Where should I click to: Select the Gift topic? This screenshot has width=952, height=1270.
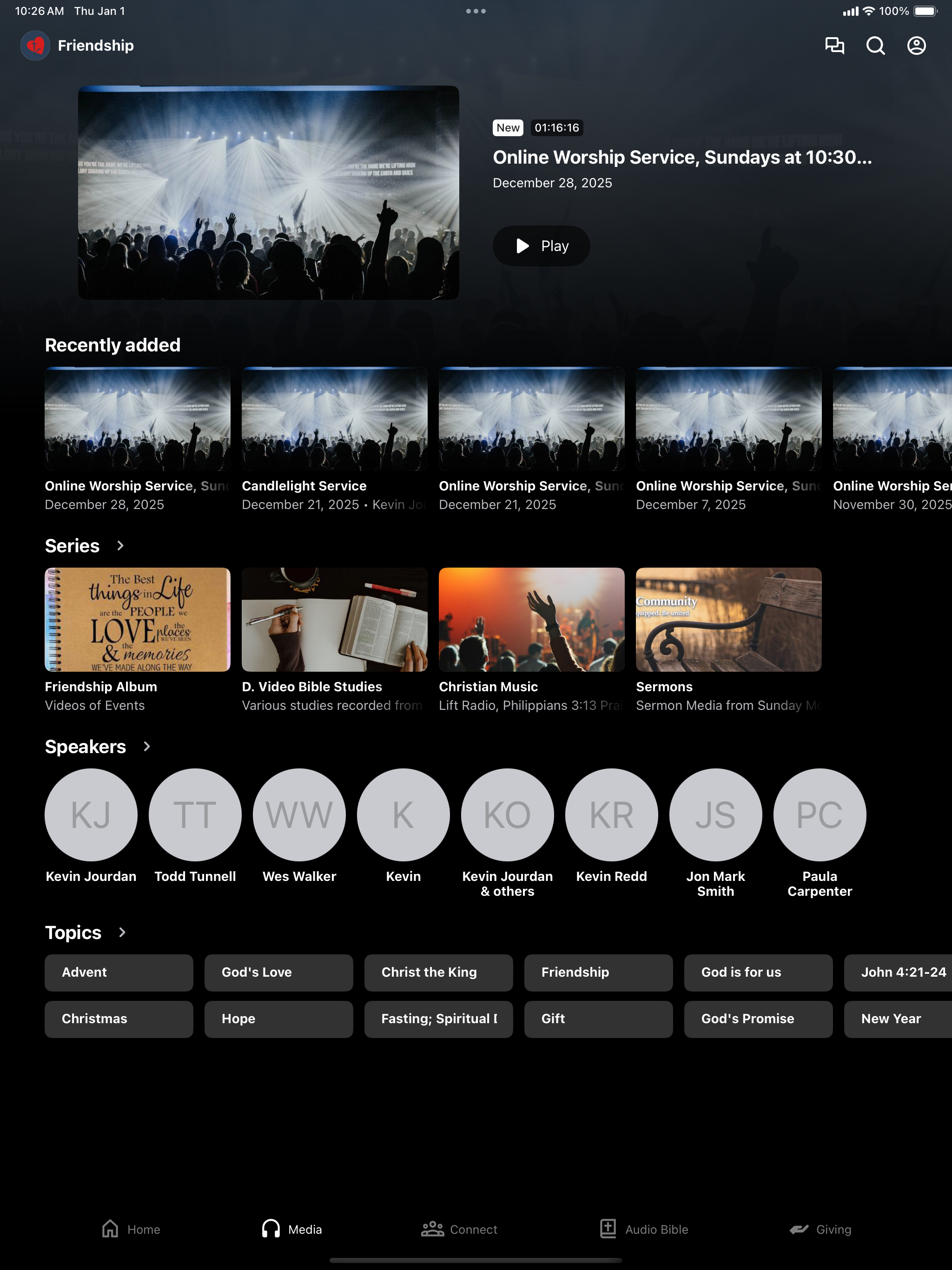[598, 1019]
